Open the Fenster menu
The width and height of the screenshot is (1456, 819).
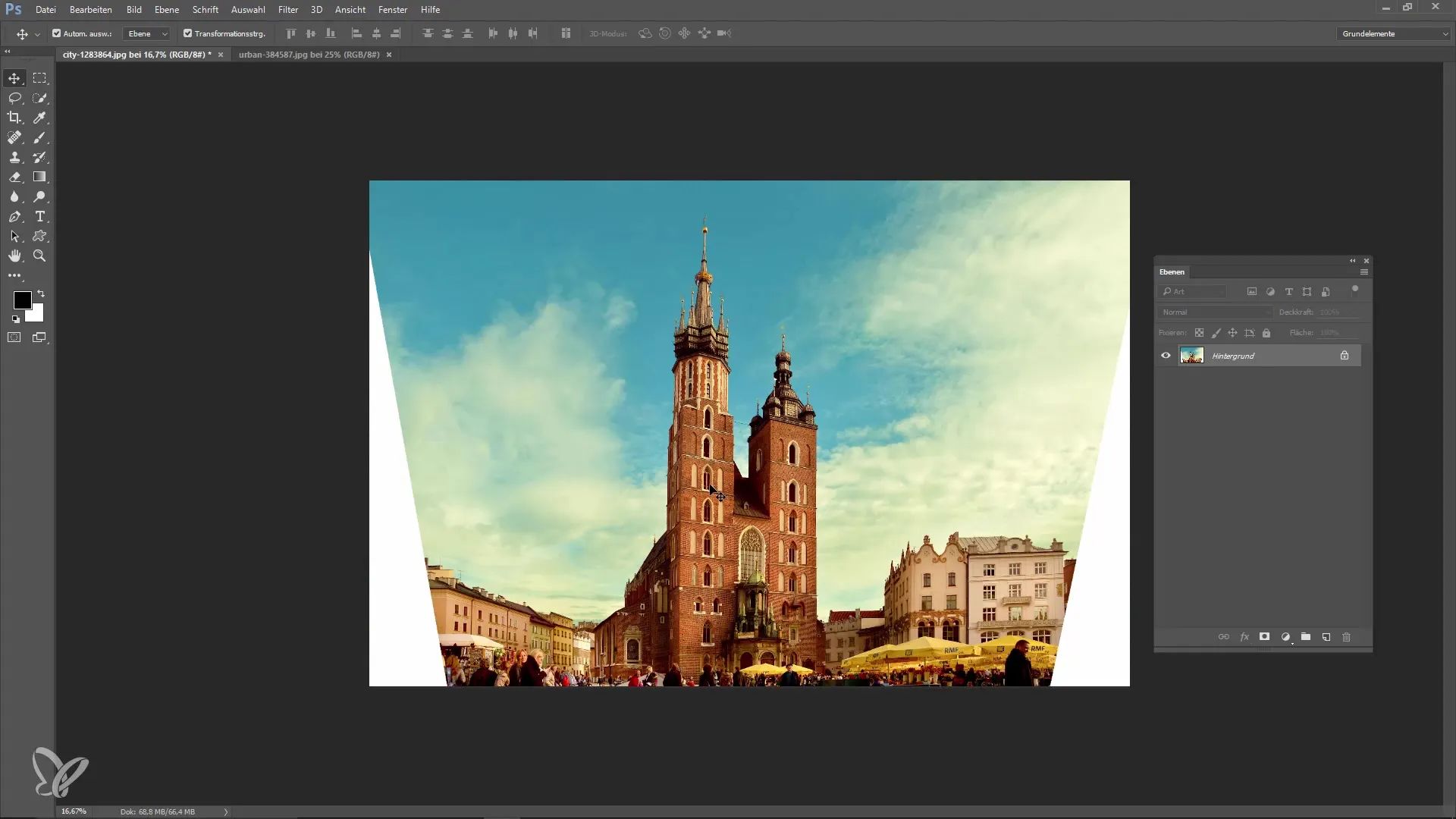coord(393,10)
